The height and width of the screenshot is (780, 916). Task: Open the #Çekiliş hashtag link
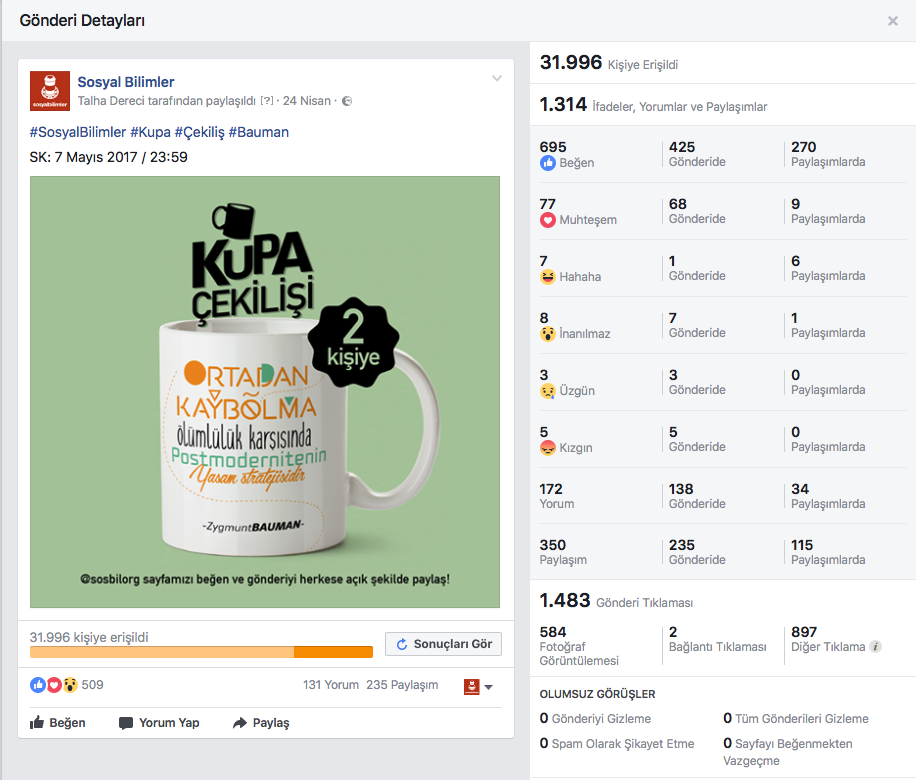click(x=199, y=132)
